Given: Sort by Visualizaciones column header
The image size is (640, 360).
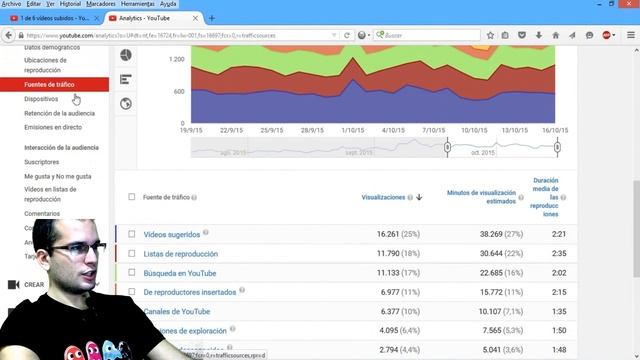Looking at the screenshot, I should point(383,198).
